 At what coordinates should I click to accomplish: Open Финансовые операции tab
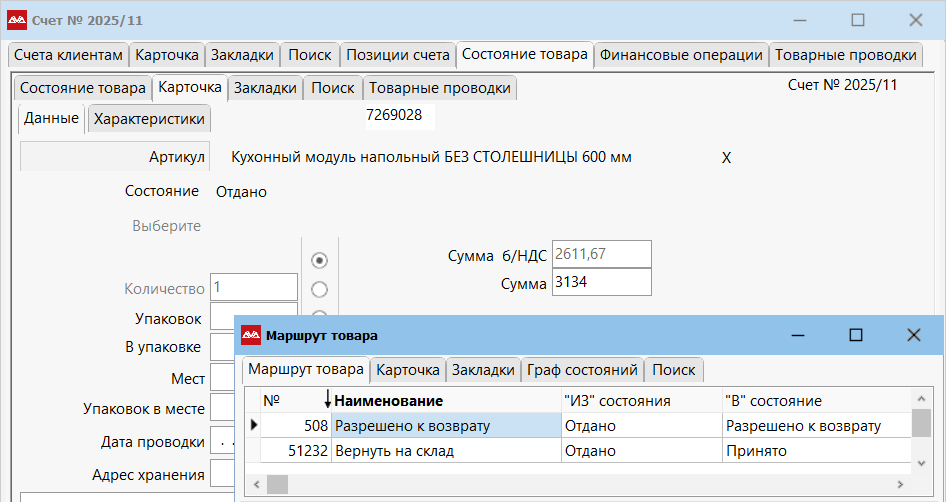pyautogui.click(x=681, y=55)
